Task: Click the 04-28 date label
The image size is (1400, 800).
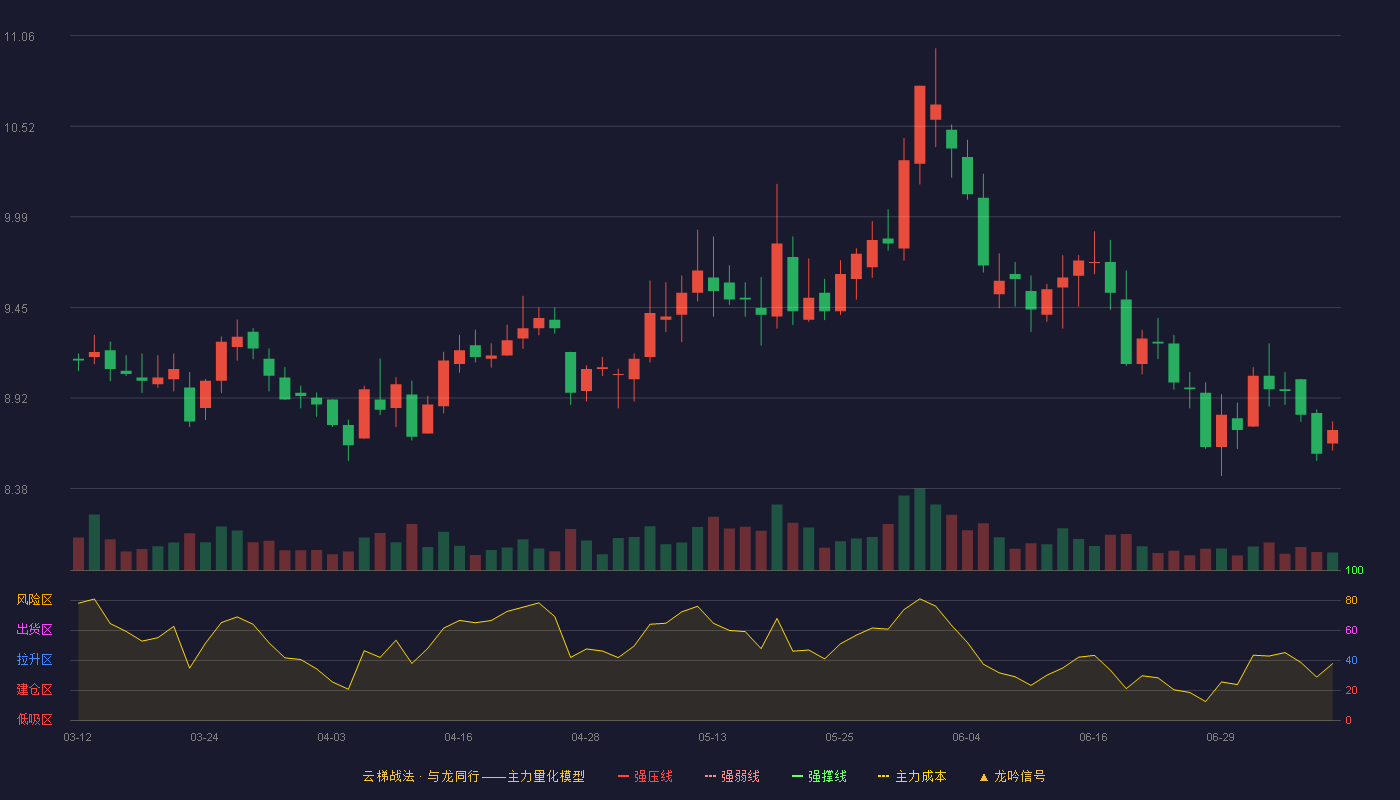Action: (x=585, y=737)
